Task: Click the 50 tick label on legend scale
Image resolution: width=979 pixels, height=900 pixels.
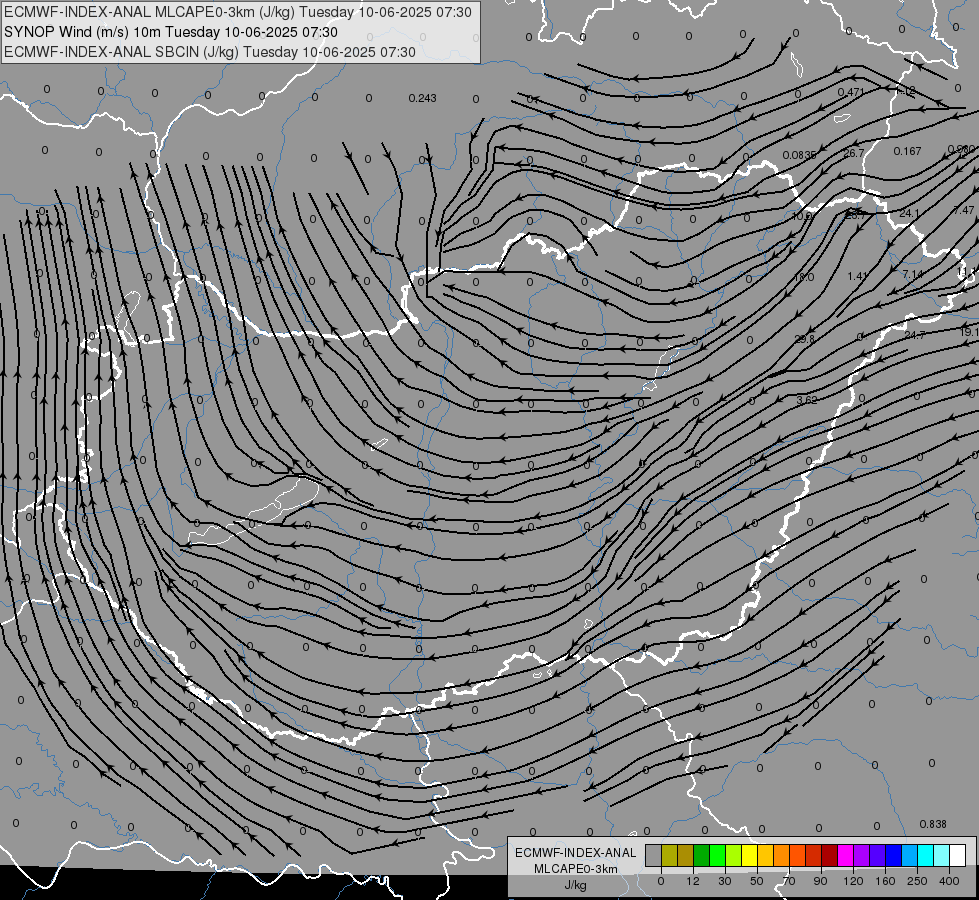Action: coord(757,881)
